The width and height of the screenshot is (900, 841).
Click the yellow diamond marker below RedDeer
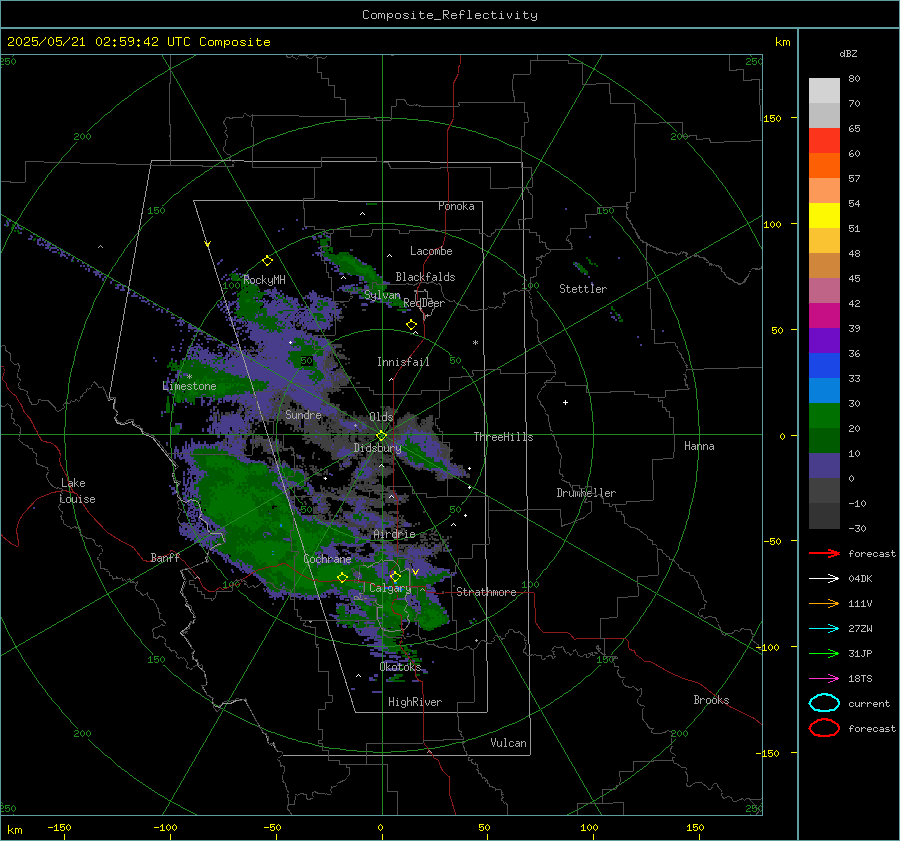click(411, 325)
